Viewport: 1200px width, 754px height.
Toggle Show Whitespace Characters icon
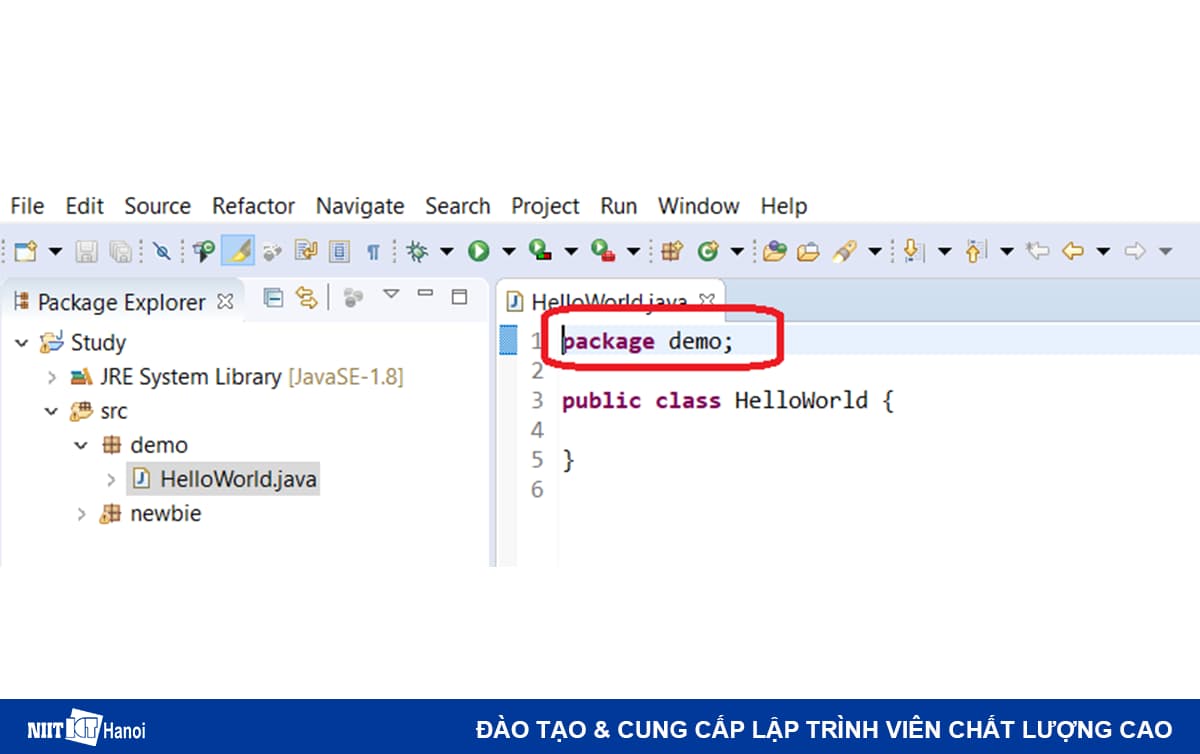(373, 250)
